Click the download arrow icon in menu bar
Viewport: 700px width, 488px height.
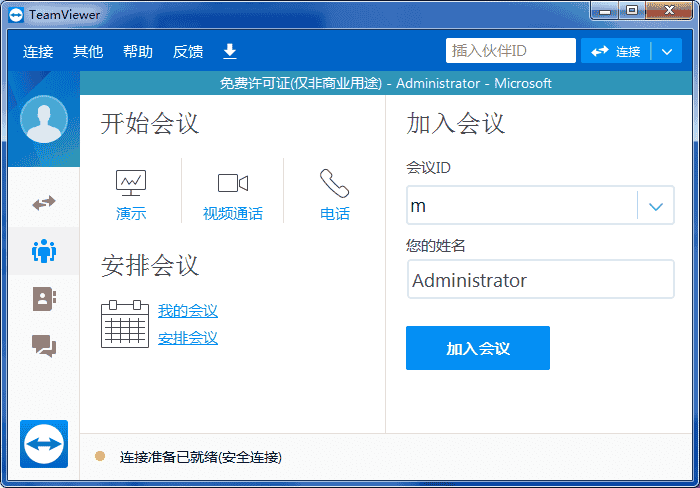(x=229, y=51)
